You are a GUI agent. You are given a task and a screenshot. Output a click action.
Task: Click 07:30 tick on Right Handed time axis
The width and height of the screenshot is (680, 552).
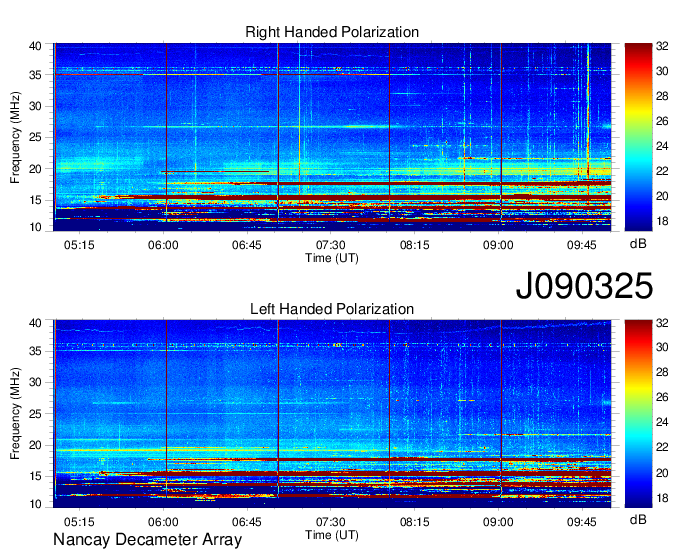(x=330, y=245)
